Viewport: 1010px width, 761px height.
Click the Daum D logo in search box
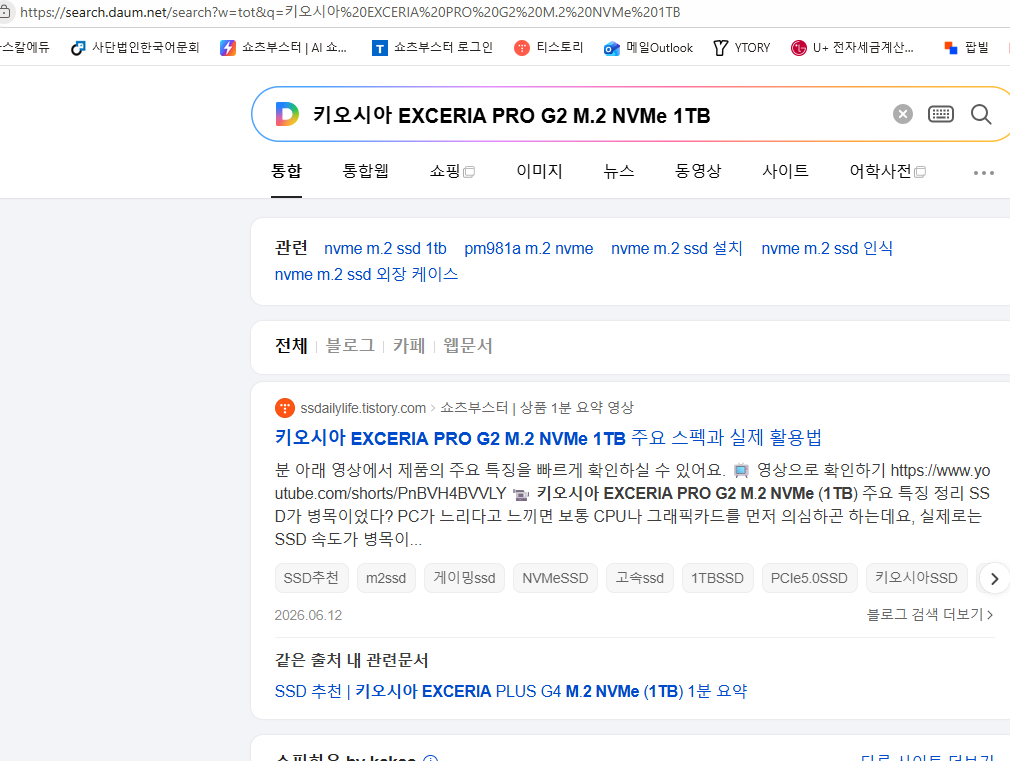287,114
